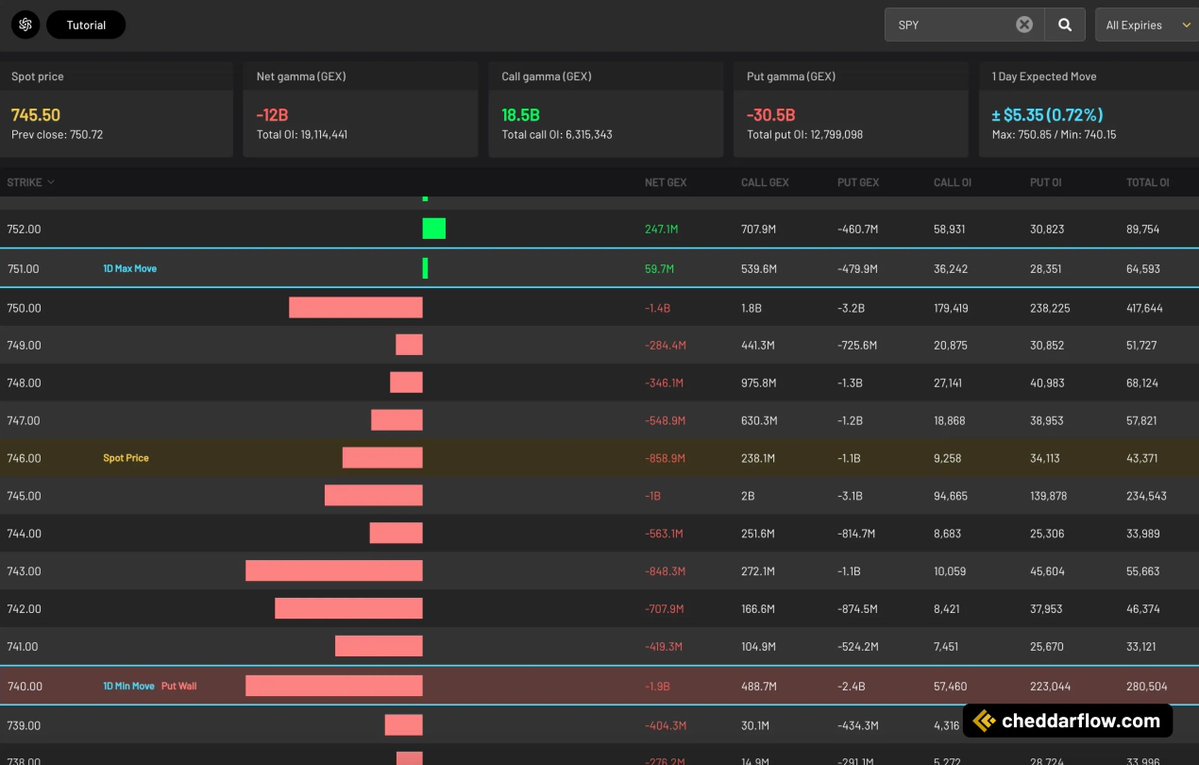Sort by NET GEX column header

coord(665,182)
